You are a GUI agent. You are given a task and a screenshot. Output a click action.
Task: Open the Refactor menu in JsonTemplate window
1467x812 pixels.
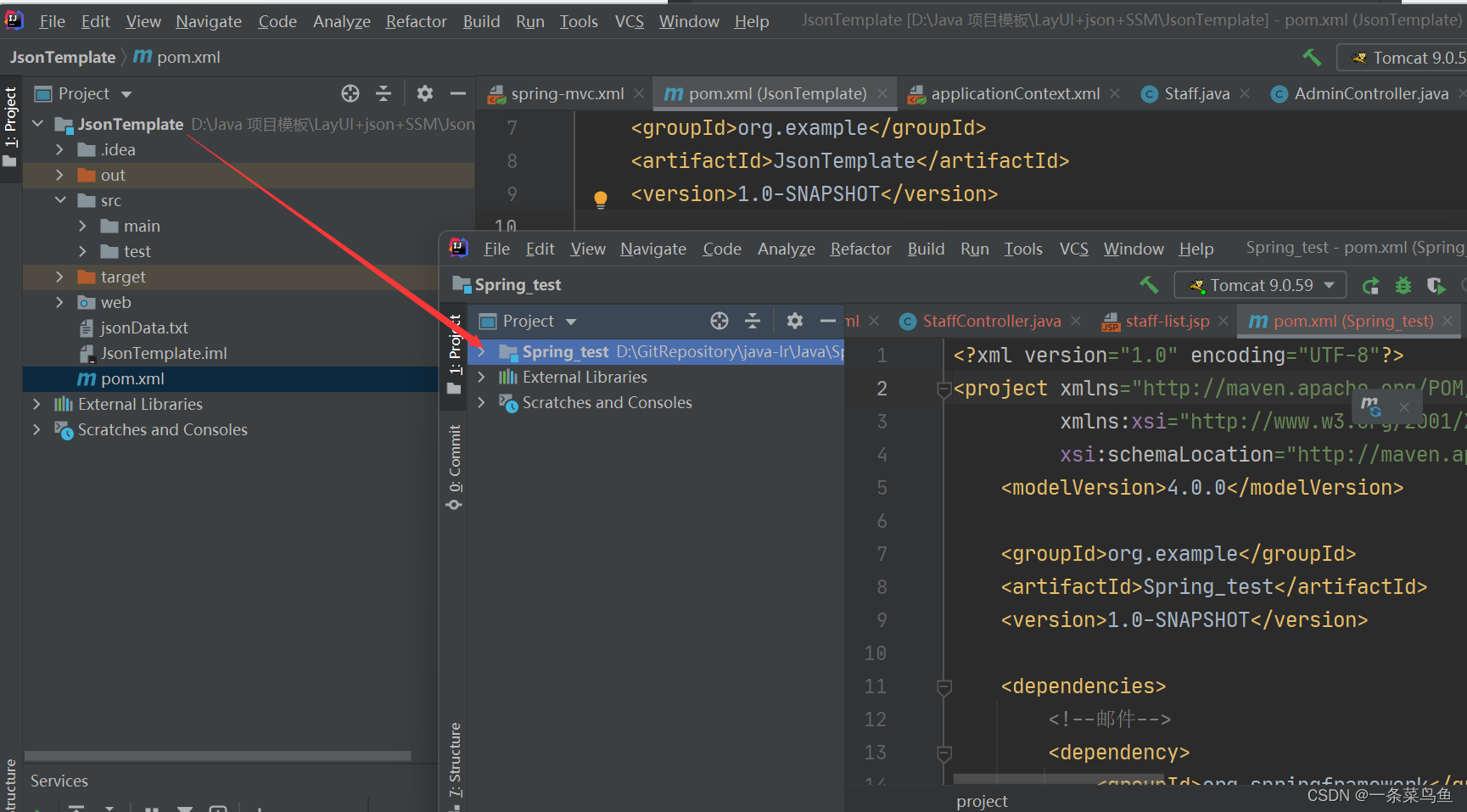pyautogui.click(x=416, y=21)
